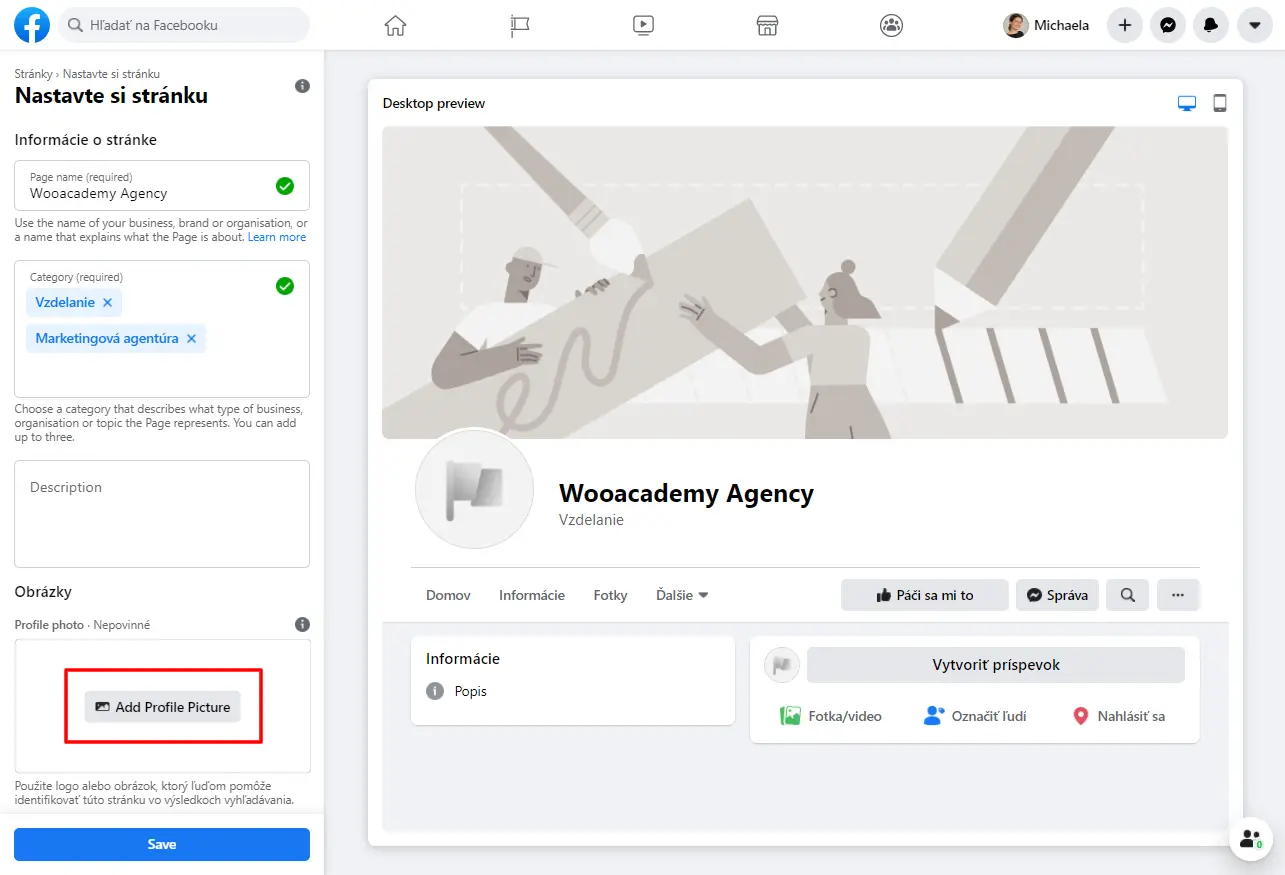Open Messenger from top bar
This screenshot has height=875, width=1285.
[1168, 25]
